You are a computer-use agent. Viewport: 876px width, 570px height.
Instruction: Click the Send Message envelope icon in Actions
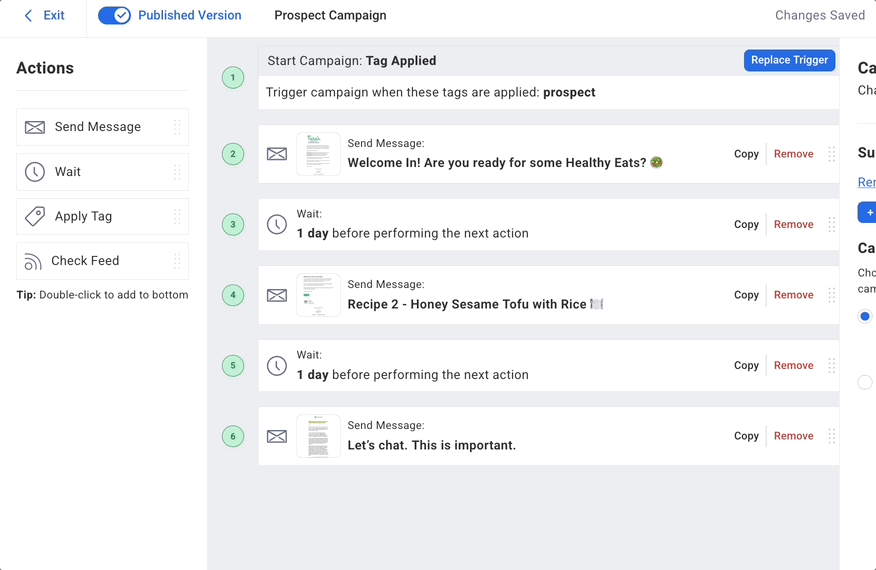[35, 127]
